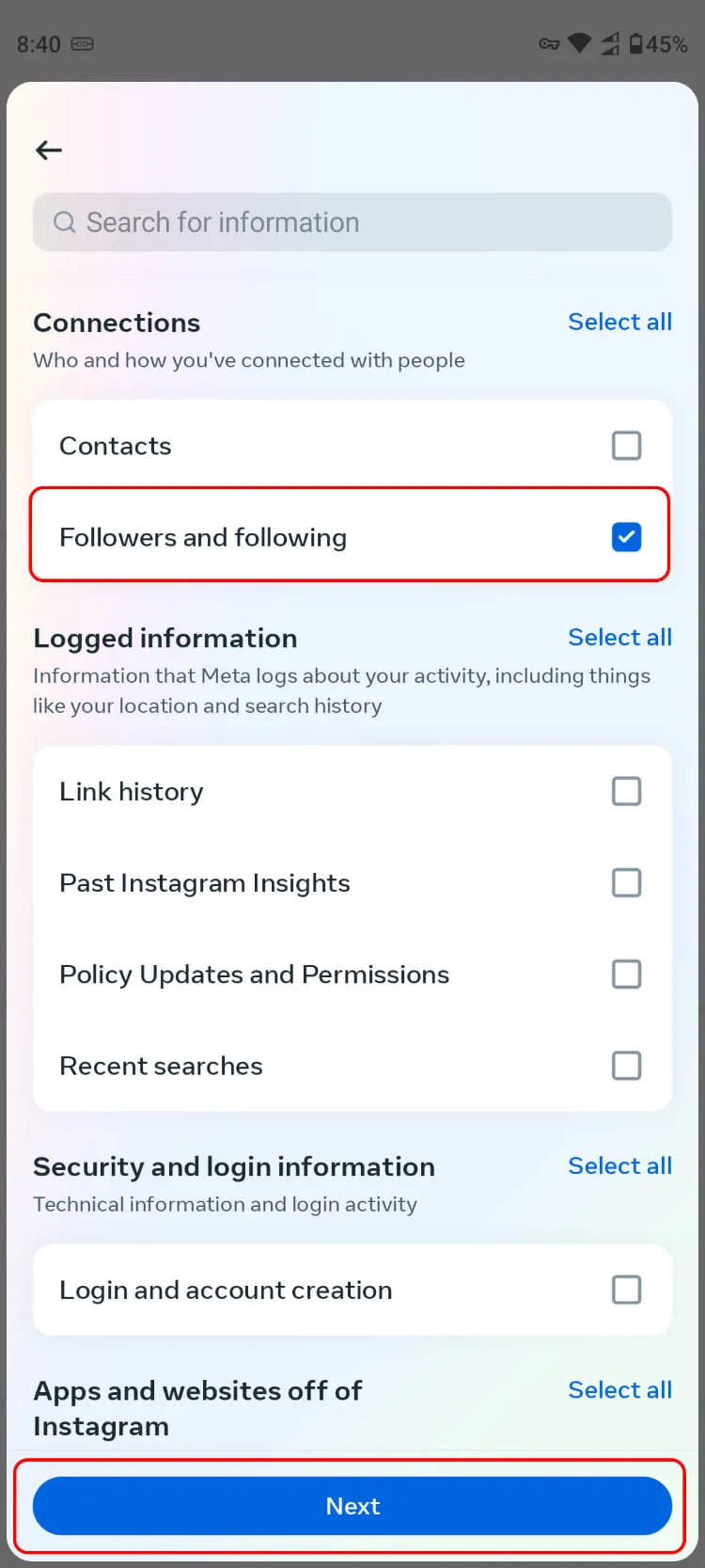This screenshot has height=1568, width=705.
Task: Tap the checkmark inside Followers and following checkbox
Action: coord(626,537)
